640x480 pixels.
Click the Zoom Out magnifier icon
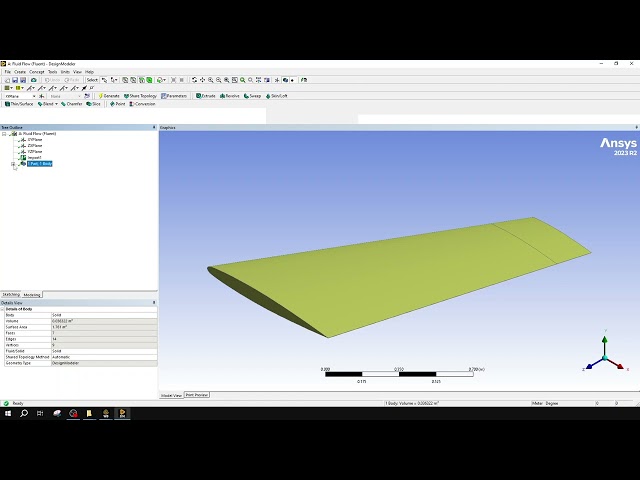pyautogui.click(x=218, y=80)
